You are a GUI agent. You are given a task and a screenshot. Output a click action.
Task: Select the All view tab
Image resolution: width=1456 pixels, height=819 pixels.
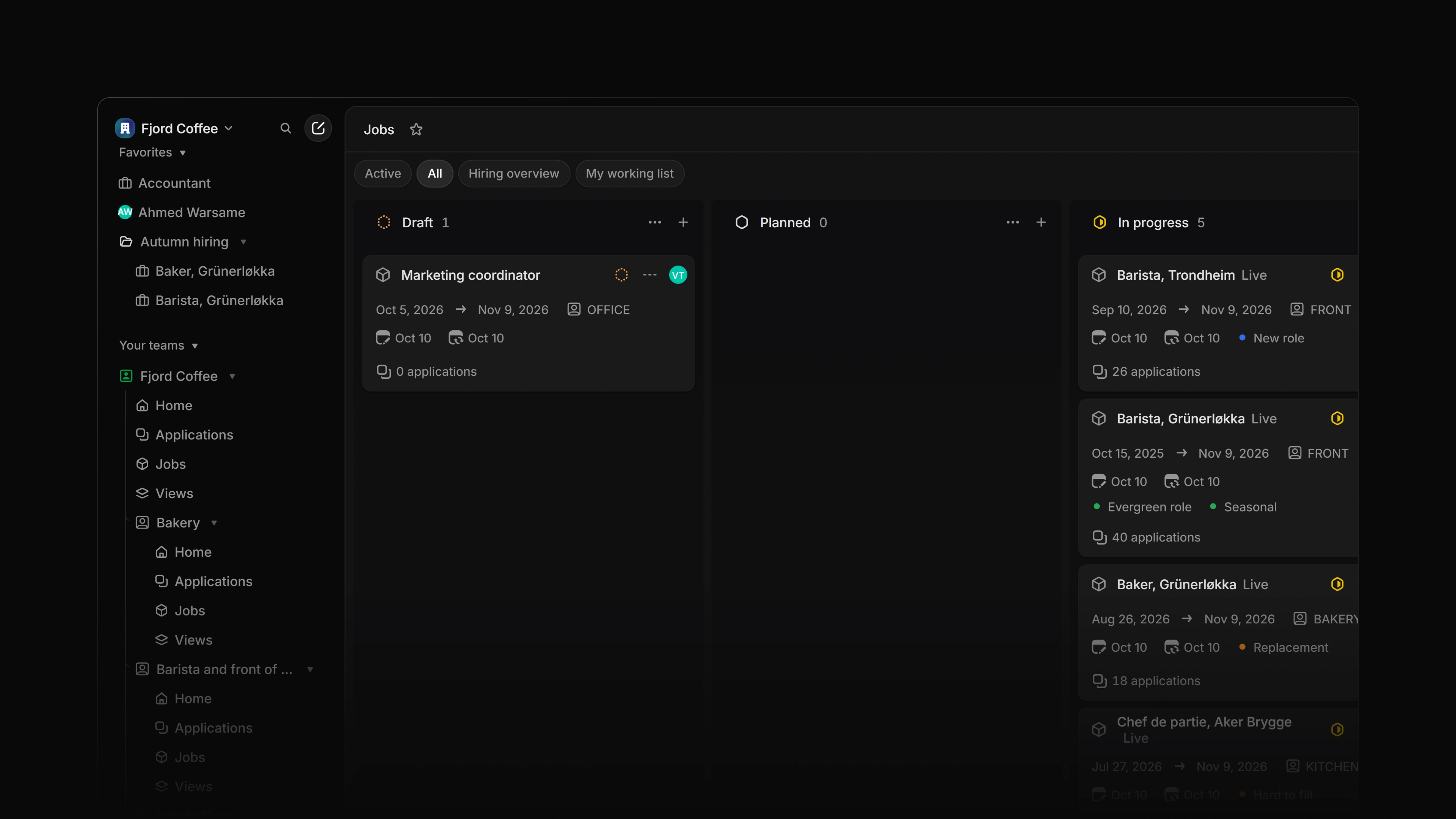tap(435, 174)
